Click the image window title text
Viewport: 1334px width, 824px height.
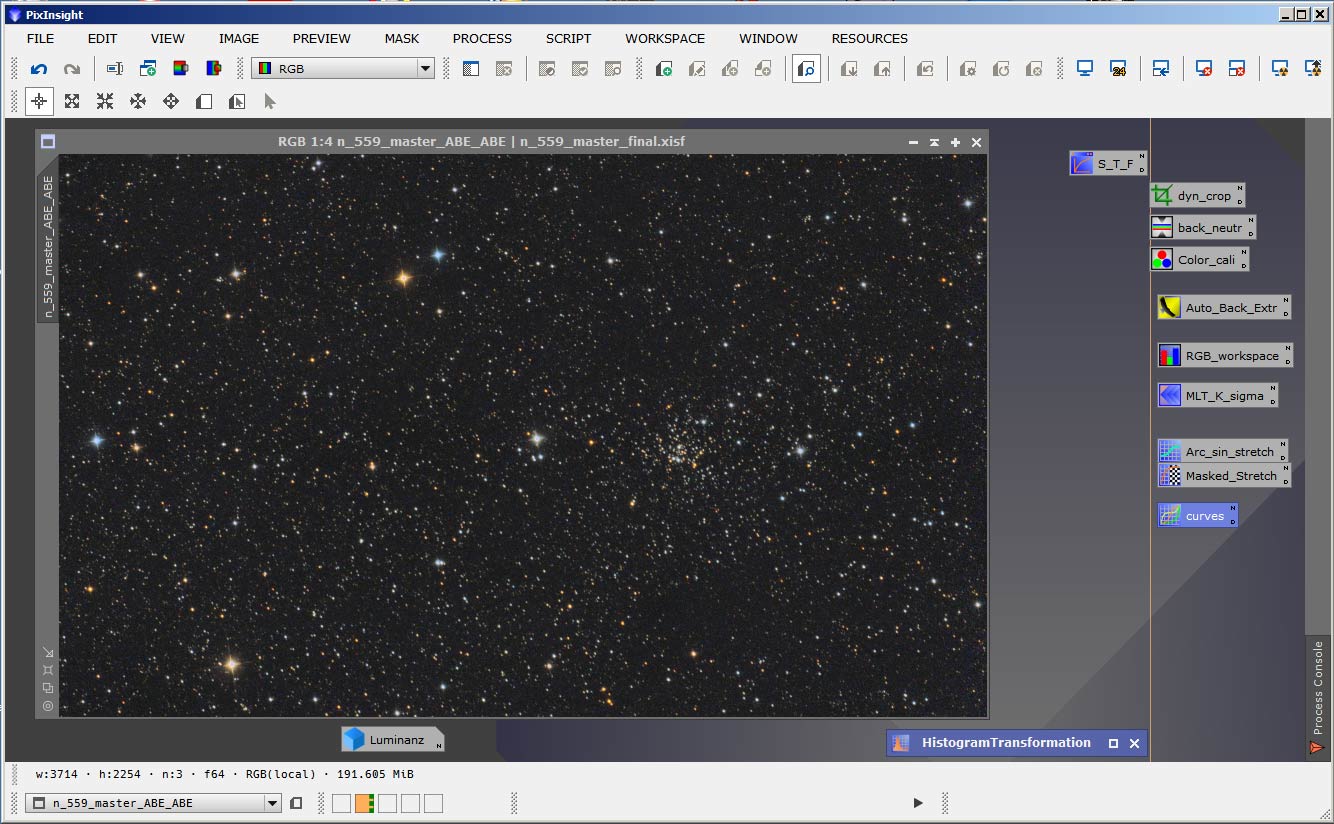pyautogui.click(x=481, y=142)
